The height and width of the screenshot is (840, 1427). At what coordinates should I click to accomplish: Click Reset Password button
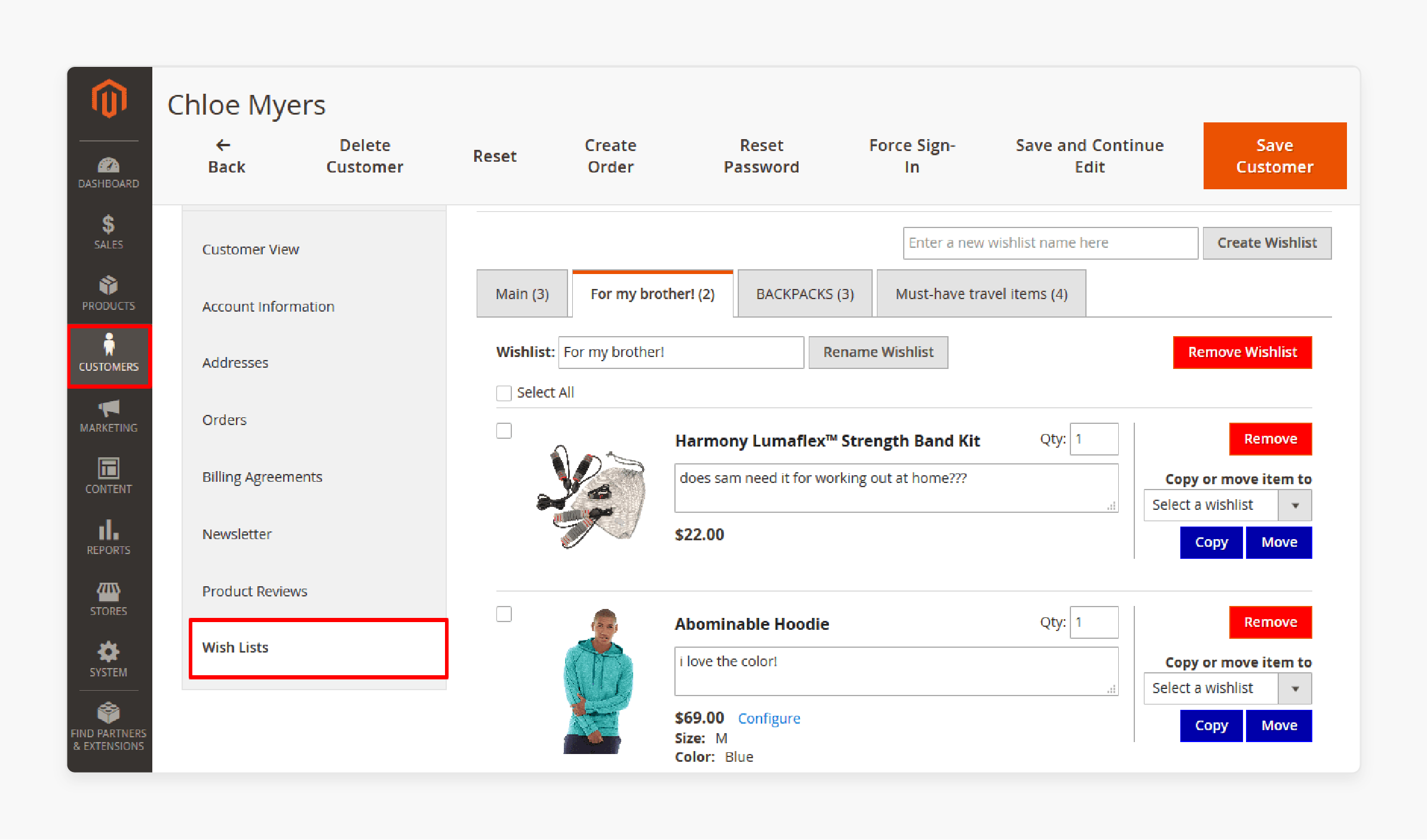(x=762, y=156)
